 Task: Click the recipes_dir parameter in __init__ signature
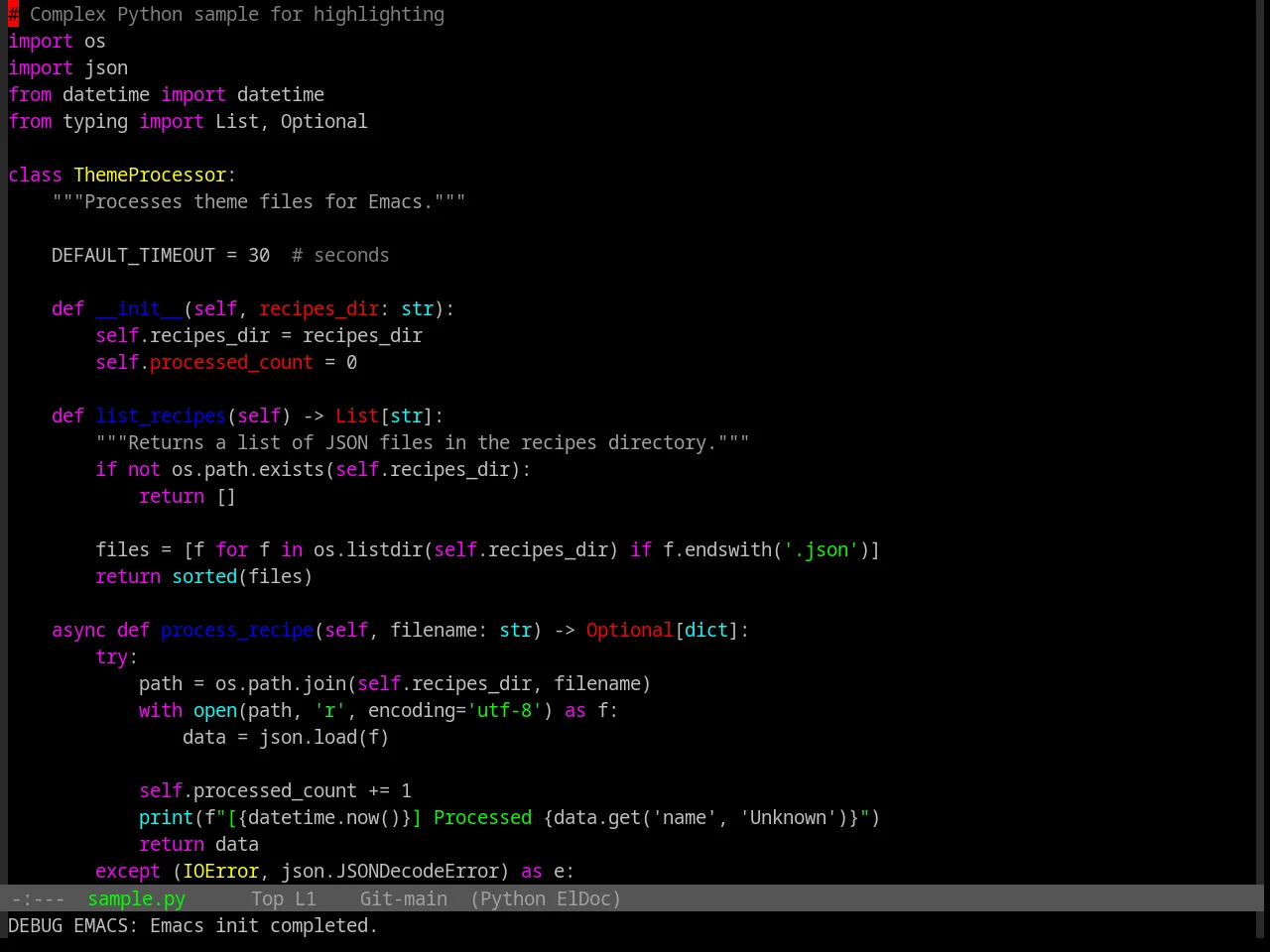[318, 308]
